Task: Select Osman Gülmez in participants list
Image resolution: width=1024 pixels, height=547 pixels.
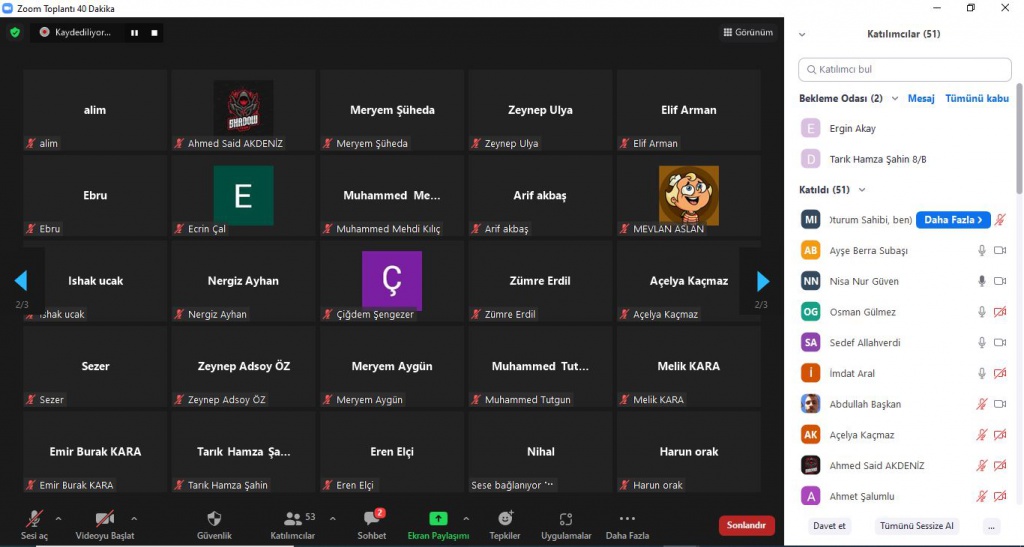Action: click(904, 312)
